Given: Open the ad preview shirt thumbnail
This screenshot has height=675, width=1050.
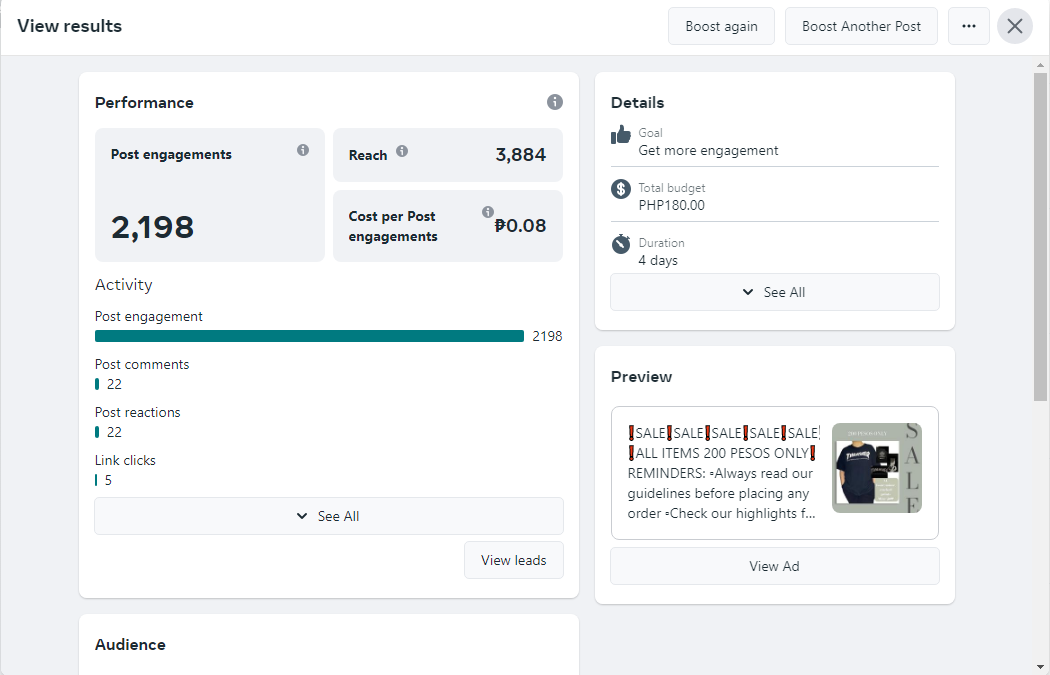Looking at the screenshot, I should coord(877,468).
